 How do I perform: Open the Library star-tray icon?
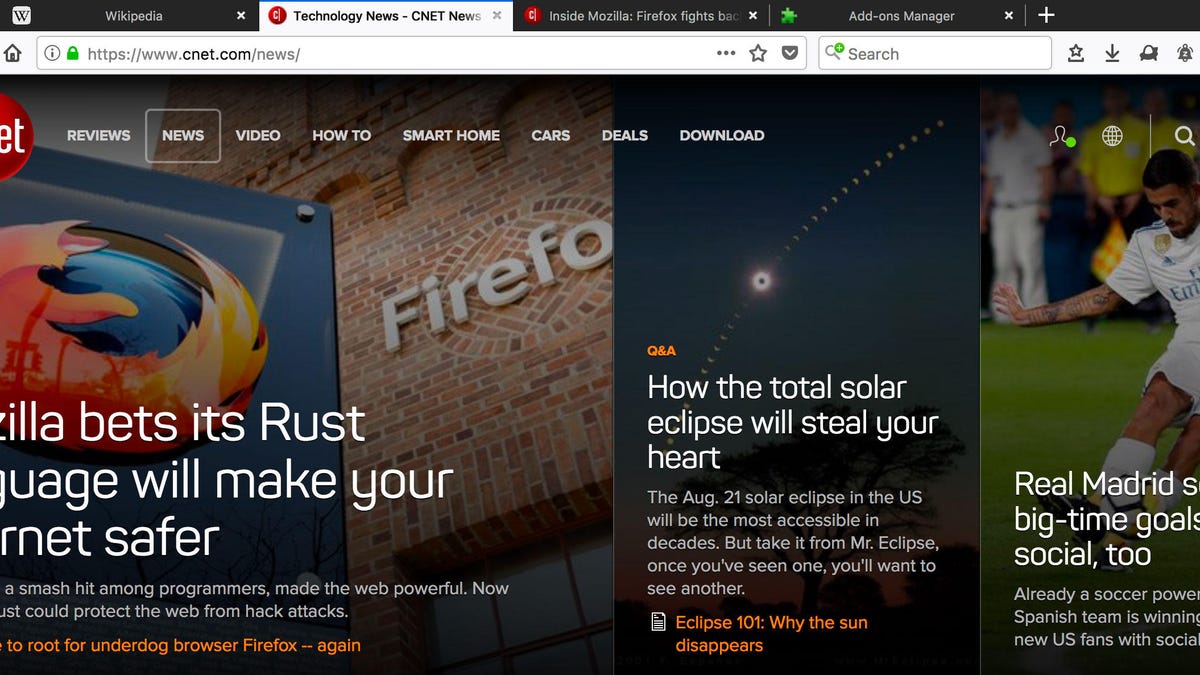click(1076, 53)
